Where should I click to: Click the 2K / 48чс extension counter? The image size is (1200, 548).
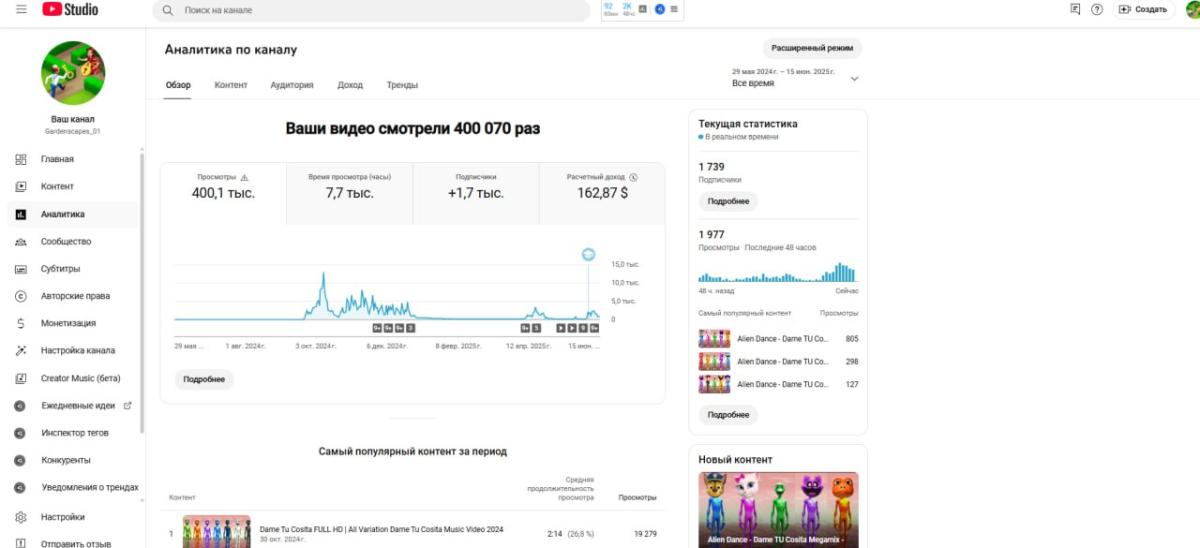tap(628, 9)
